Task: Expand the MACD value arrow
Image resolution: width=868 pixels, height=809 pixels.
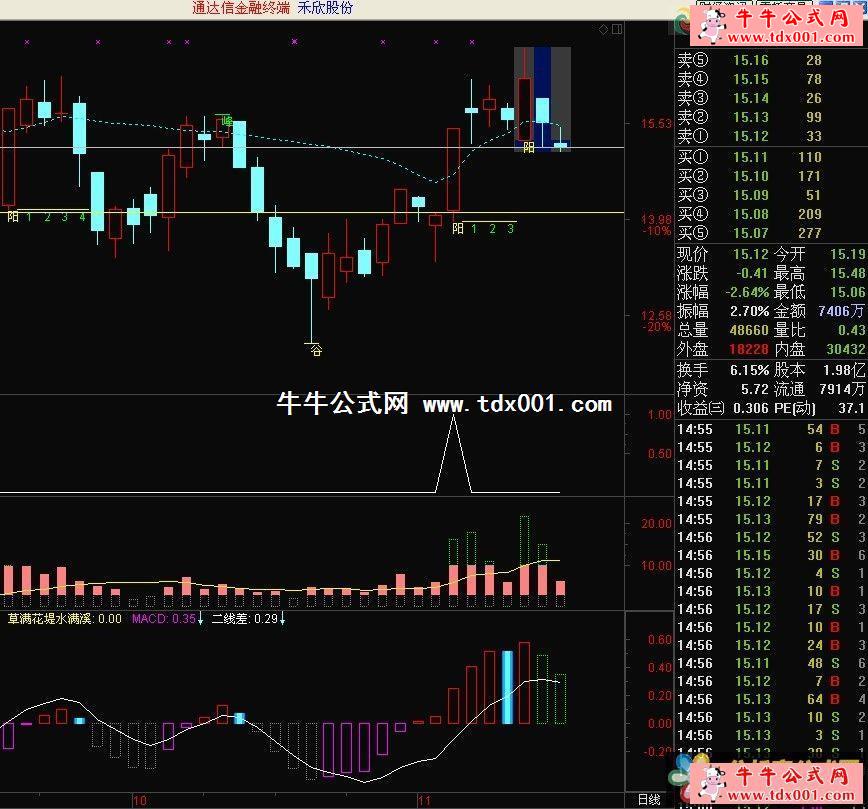Action: point(201,619)
